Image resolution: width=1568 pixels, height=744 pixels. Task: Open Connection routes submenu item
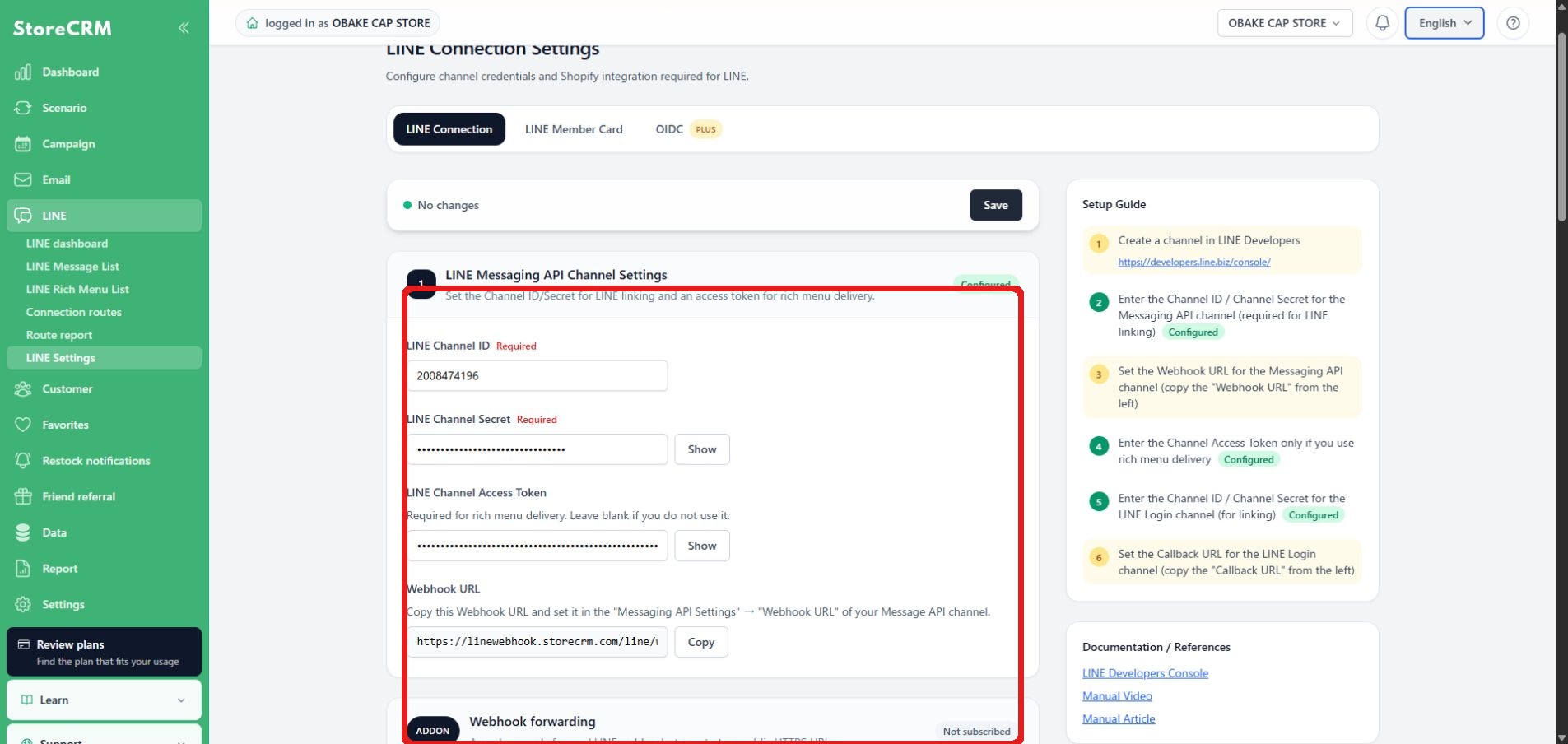pyautogui.click(x=73, y=313)
